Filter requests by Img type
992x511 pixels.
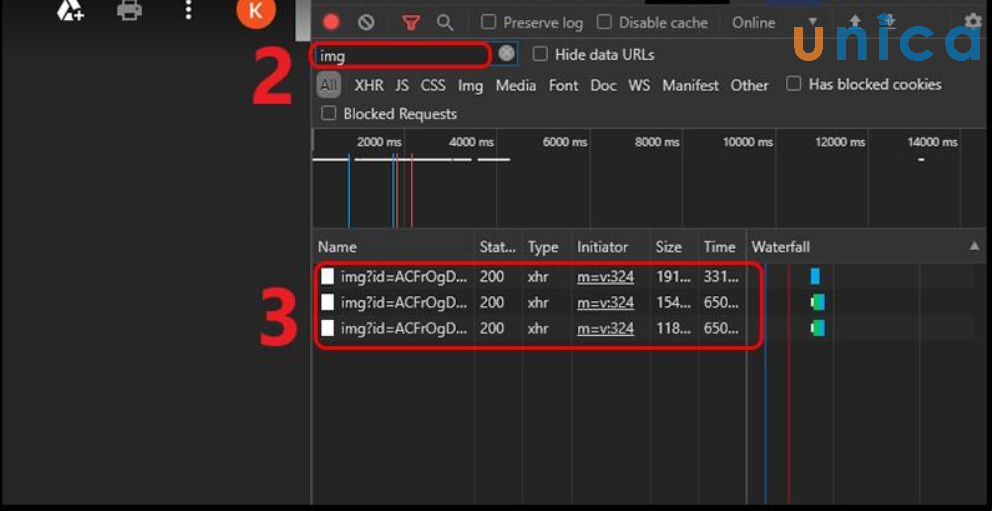[471, 85]
